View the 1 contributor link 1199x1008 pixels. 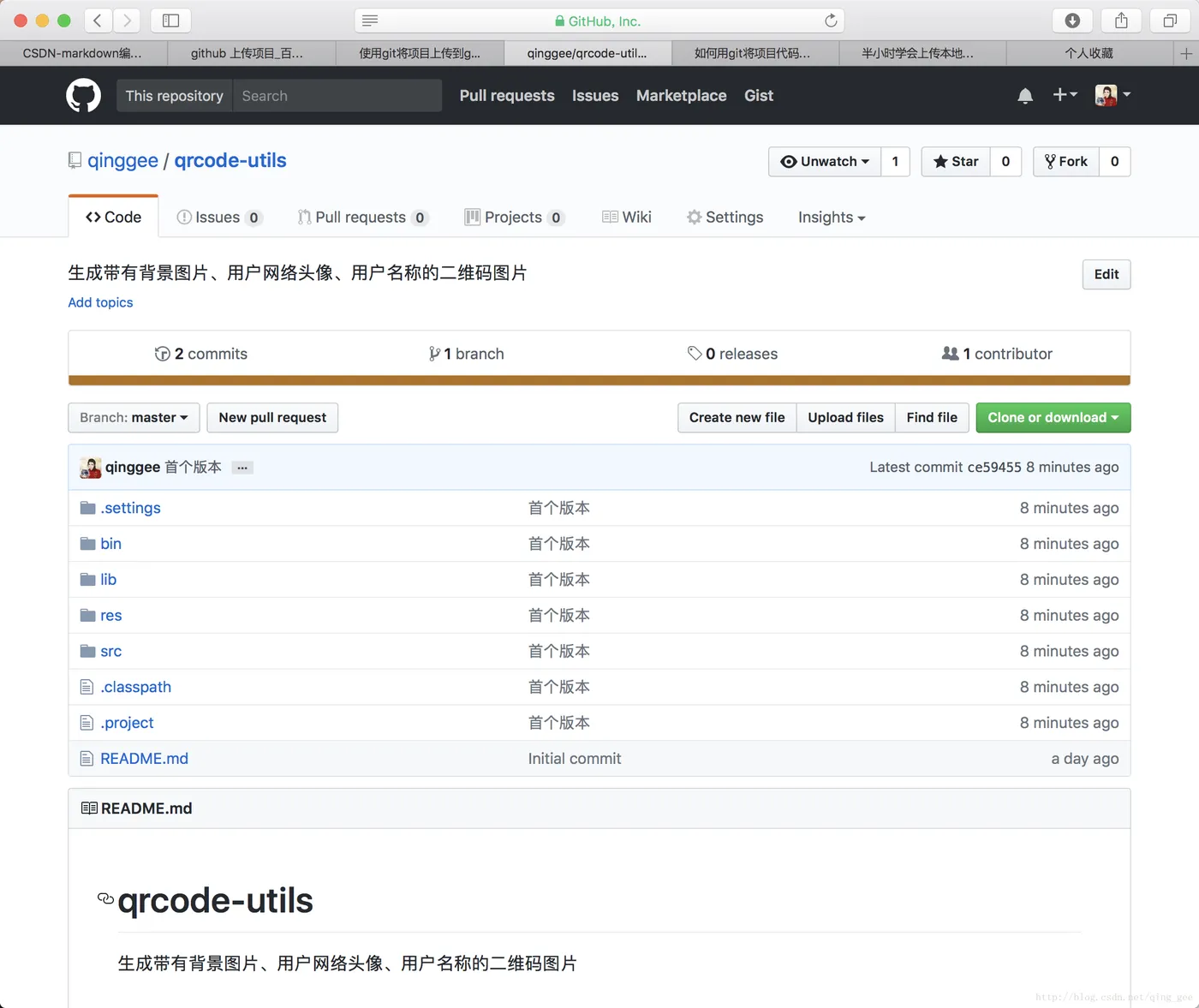pos(998,354)
